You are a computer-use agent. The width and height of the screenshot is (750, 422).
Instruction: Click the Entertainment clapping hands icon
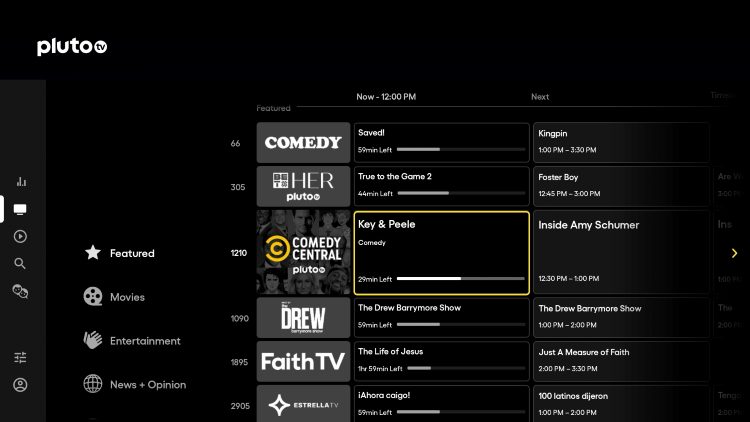tap(93, 340)
